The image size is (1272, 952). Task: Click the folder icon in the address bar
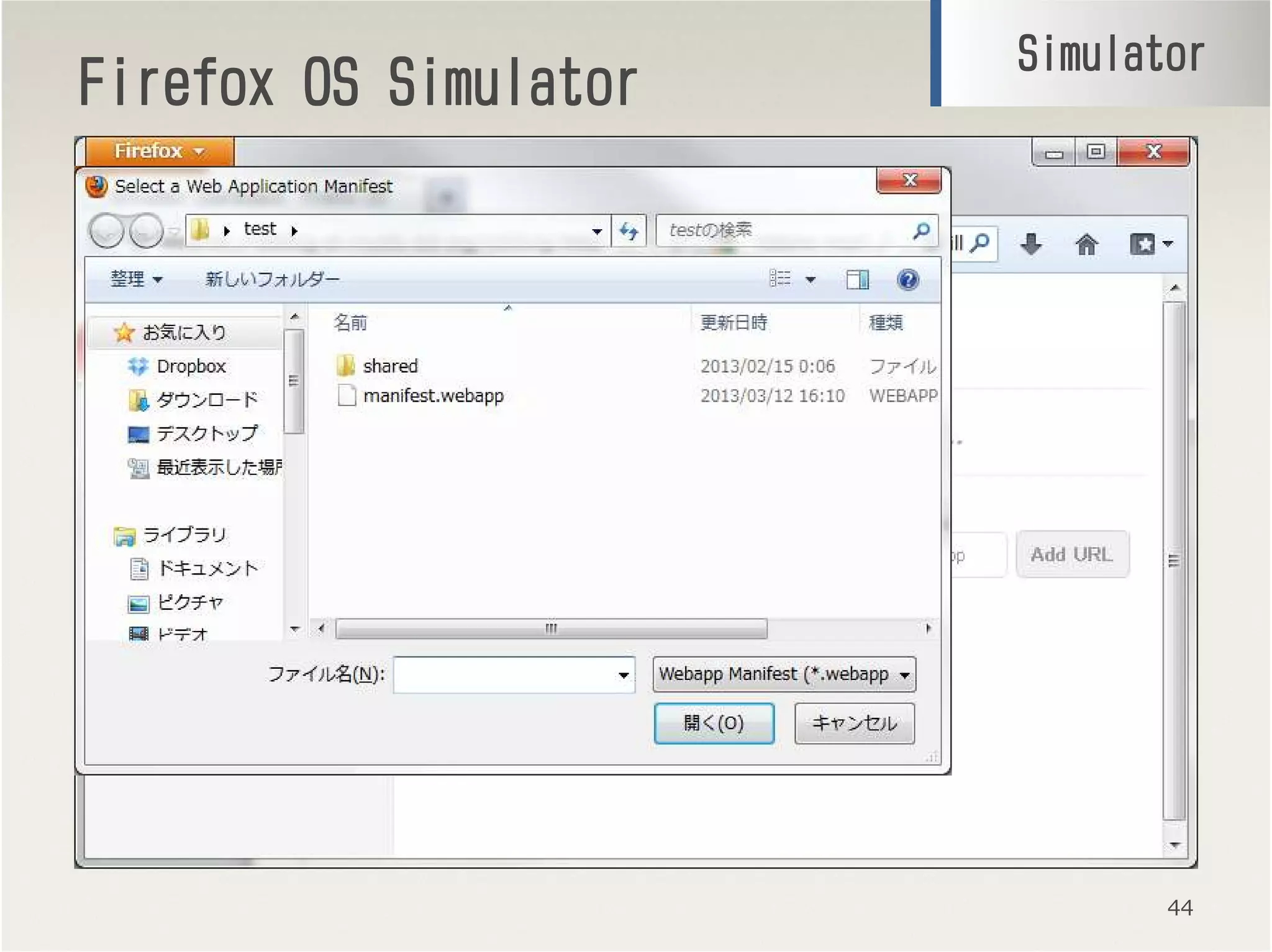pyautogui.click(x=200, y=230)
